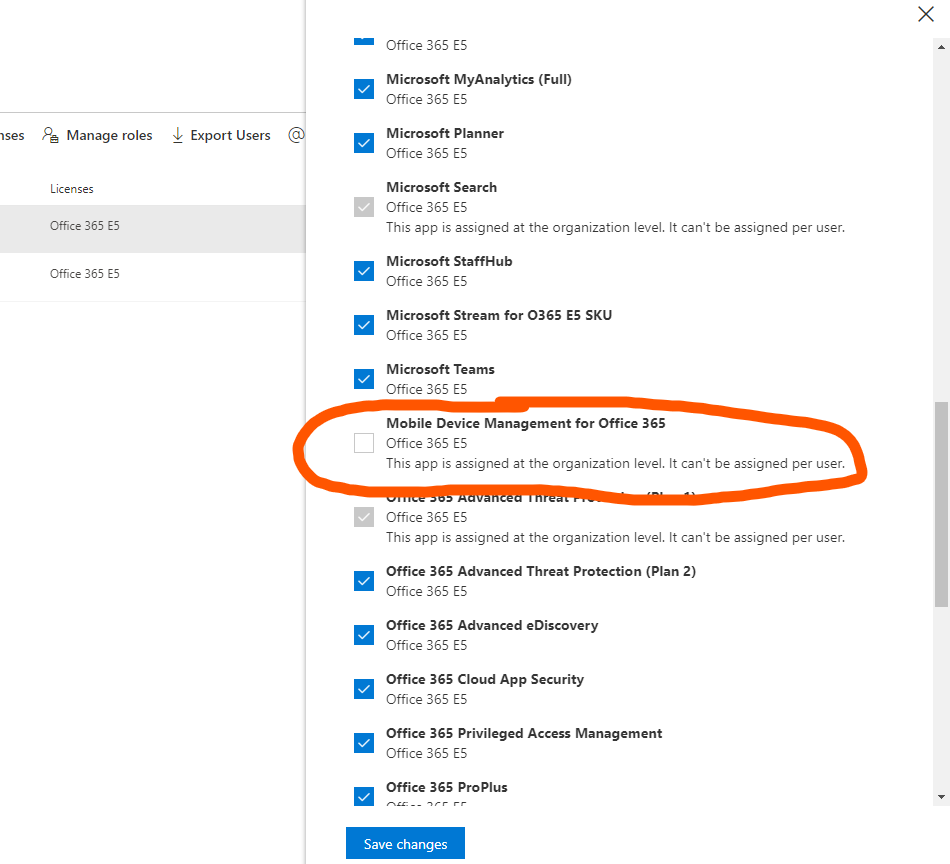
Task: Click greyed Advanced Threat Protection Plan 1 checkbox
Action: 364,517
